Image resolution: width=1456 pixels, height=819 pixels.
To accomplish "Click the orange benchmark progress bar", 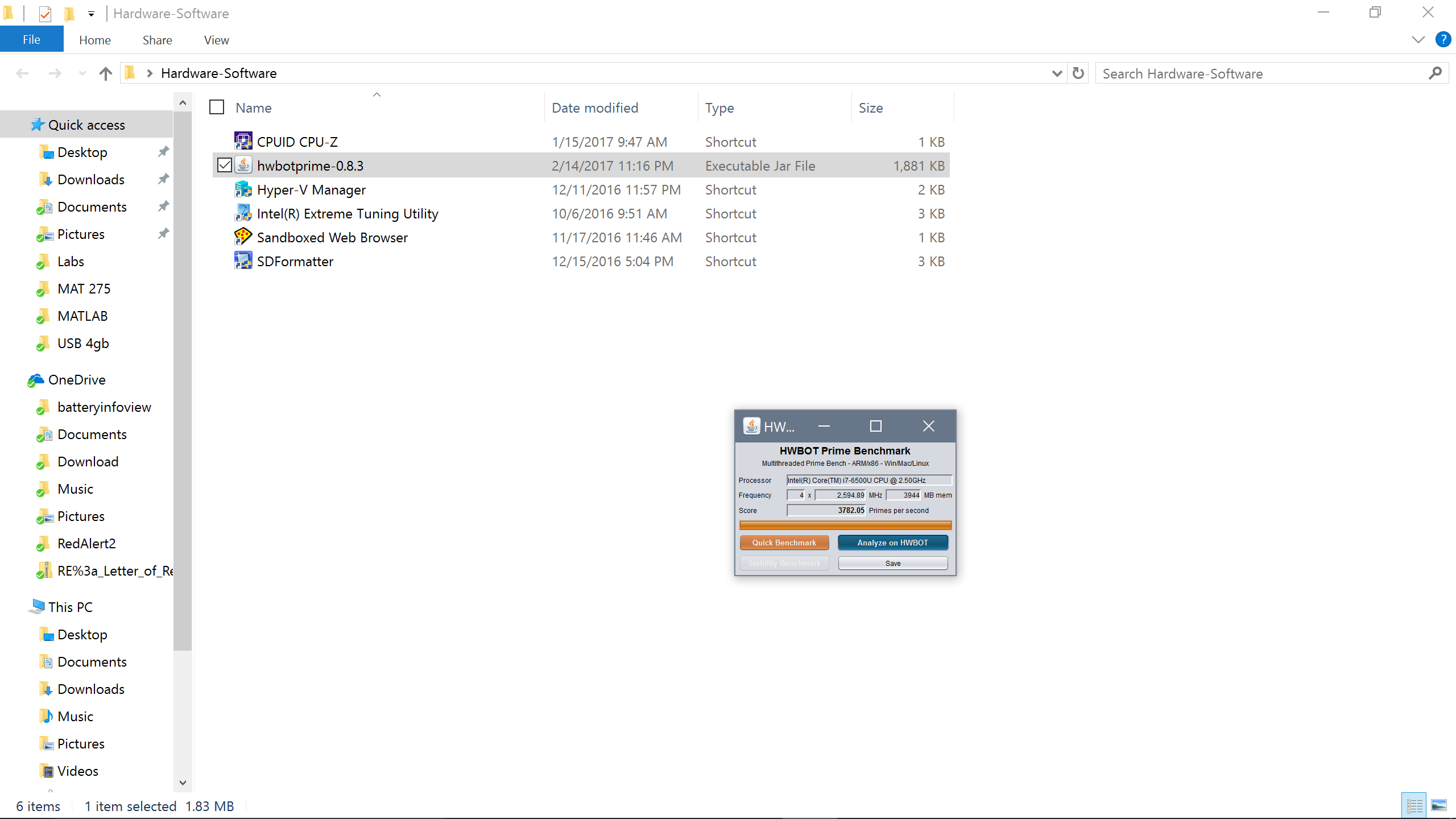I will (845, 525).
